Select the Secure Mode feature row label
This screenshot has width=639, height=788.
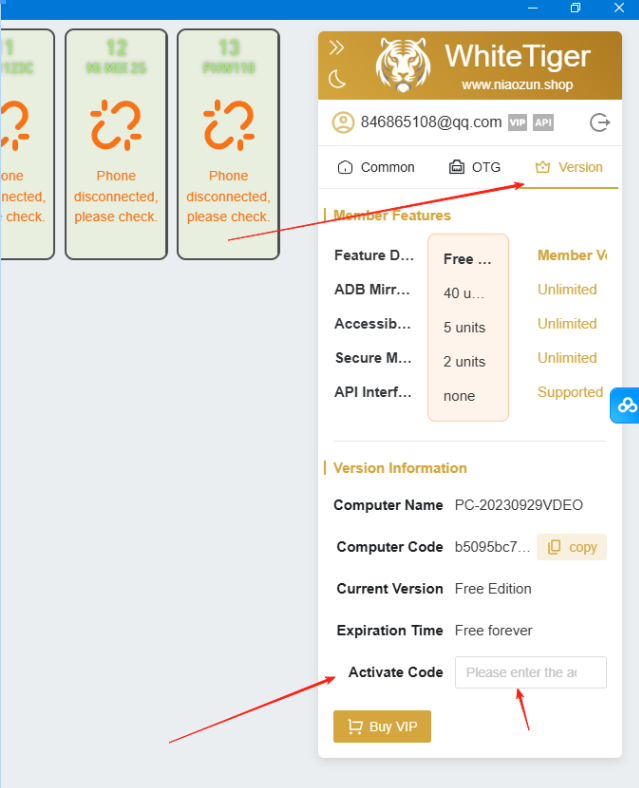(x=373, y=358)
